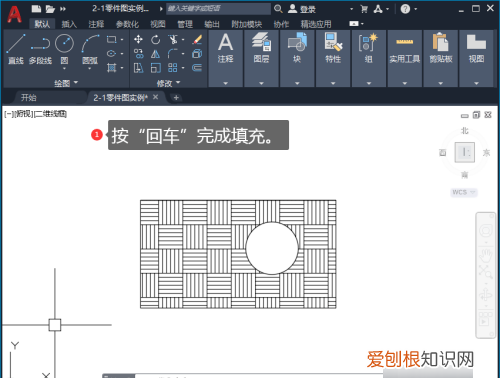This screenshot has height=378, width=500.
Task: Select the Array tool
Action: 173,68
